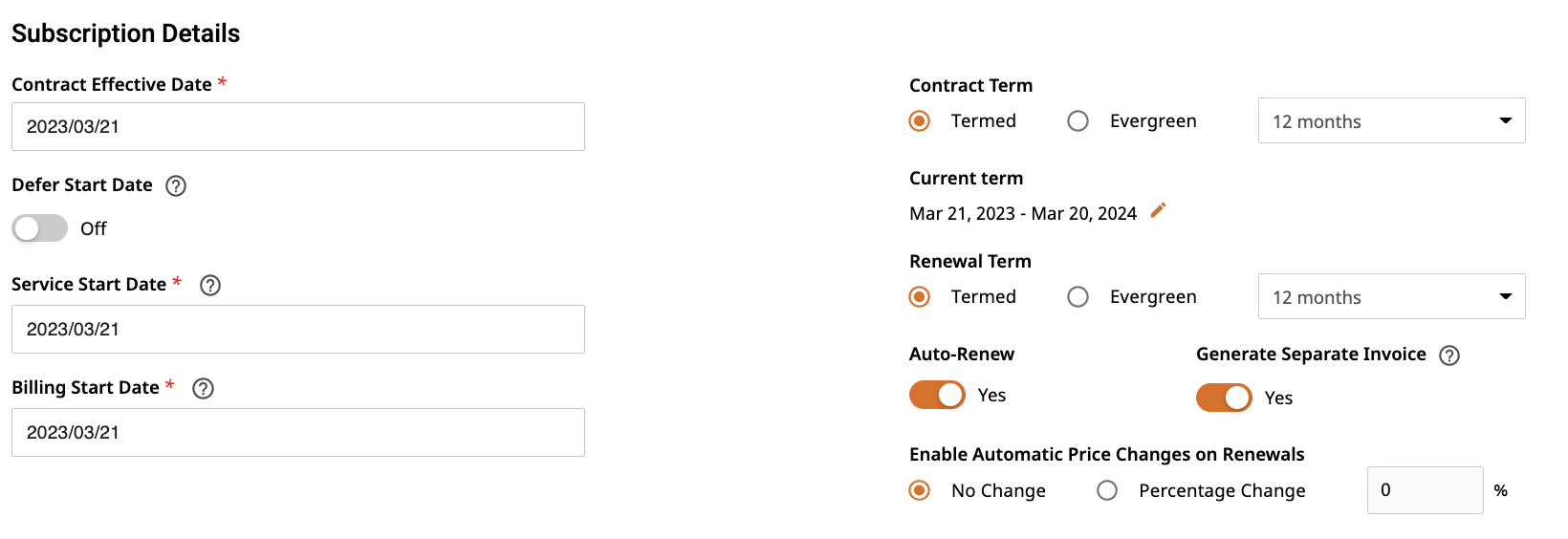This screenshot has width=1568, height=539.
Task: Choose the Percentage Change radio option
Action: [x=1107, y=490]
